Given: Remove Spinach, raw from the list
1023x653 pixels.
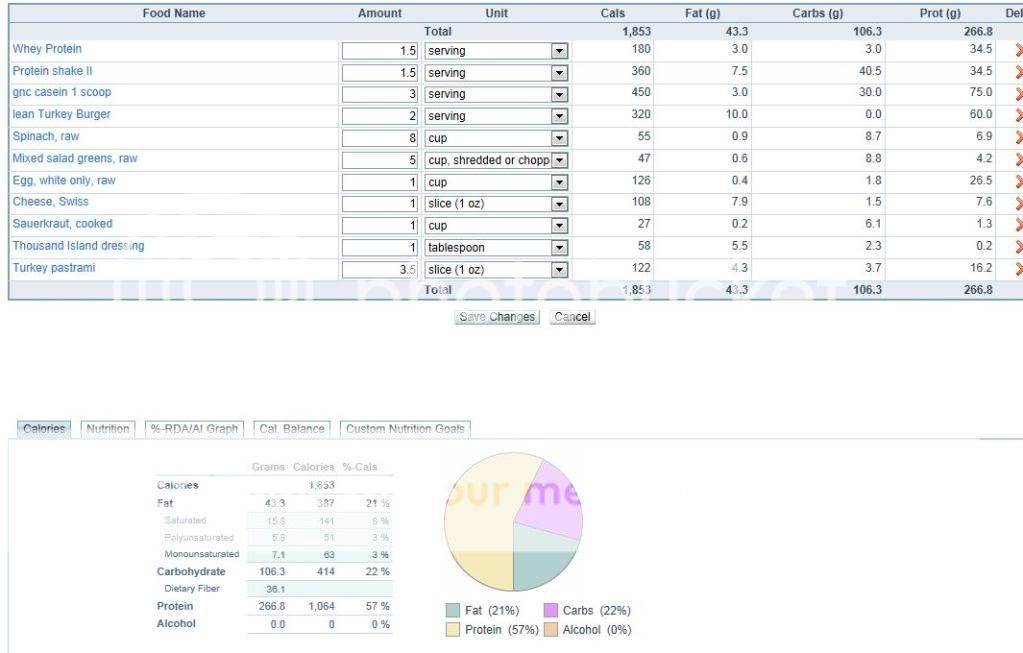Looking at the screenshot, I should (x=1018, y=137).
